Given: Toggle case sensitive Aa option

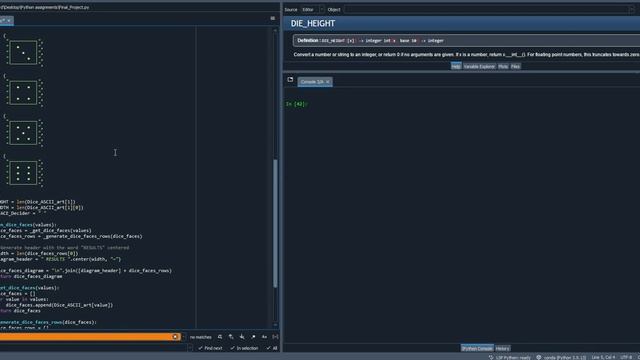Looking at the screenshot, I should tap(264, 337).
